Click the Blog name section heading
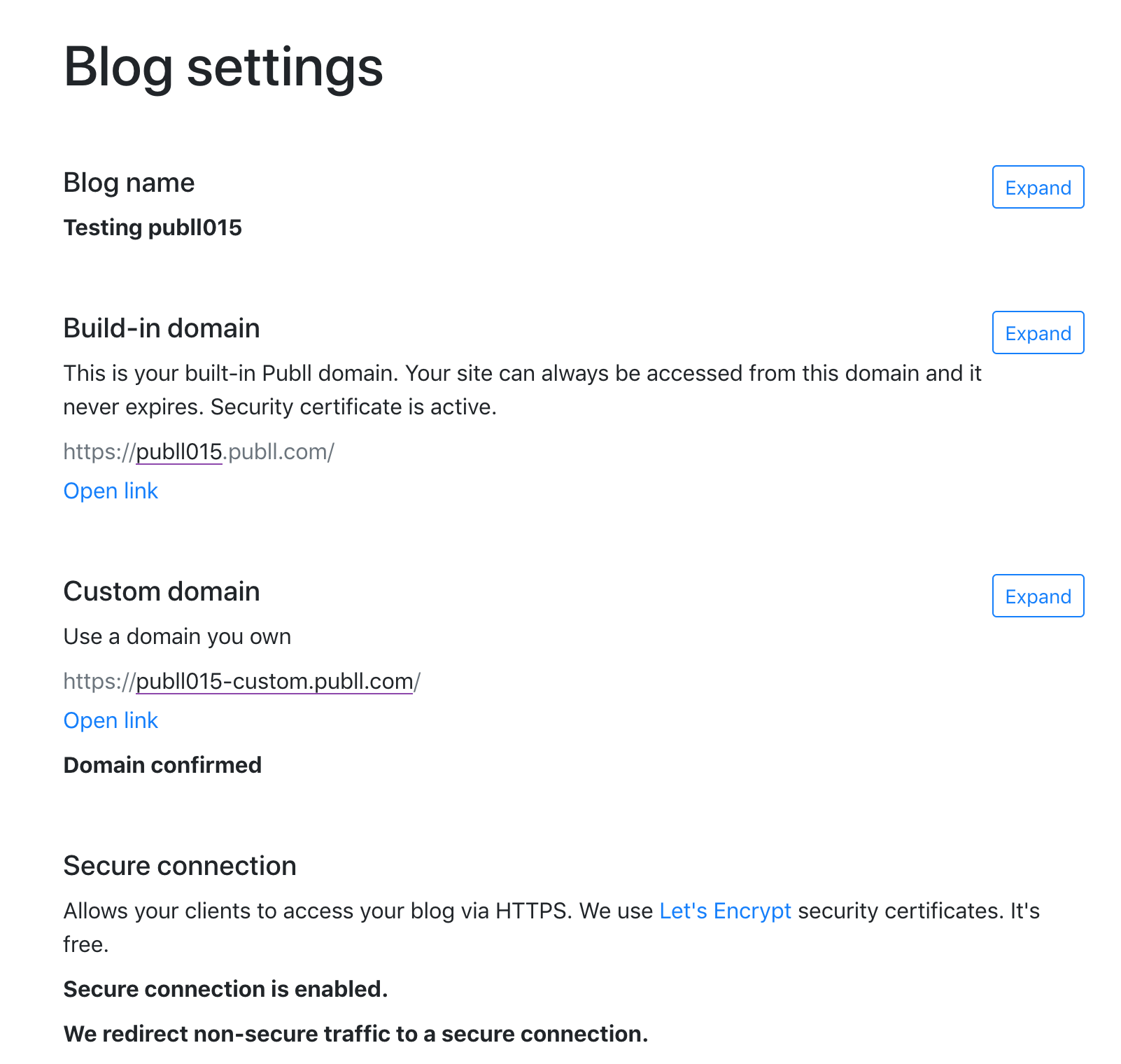 [x=129, y=183]
